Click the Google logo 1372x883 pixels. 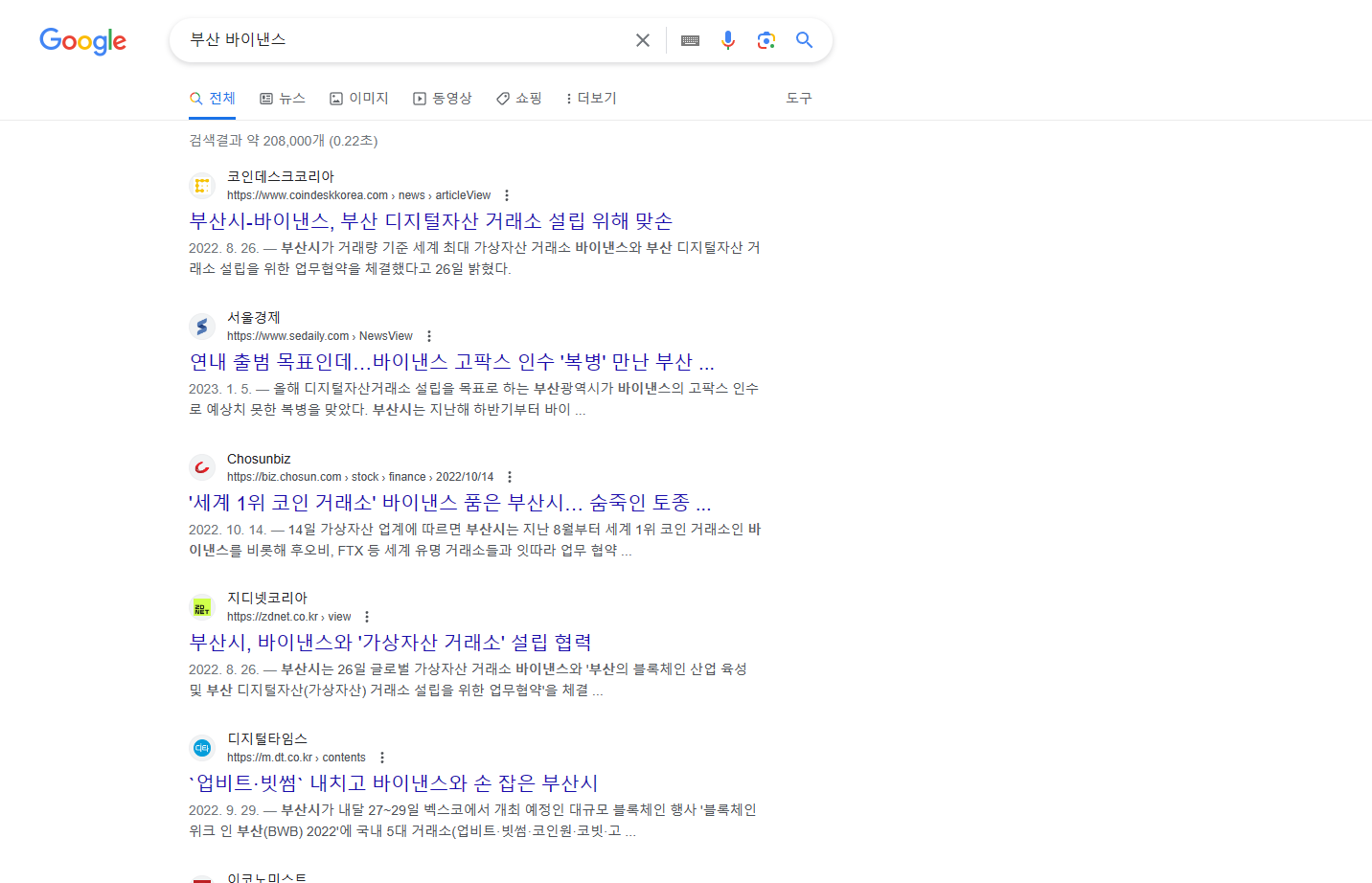pos(82,40)
